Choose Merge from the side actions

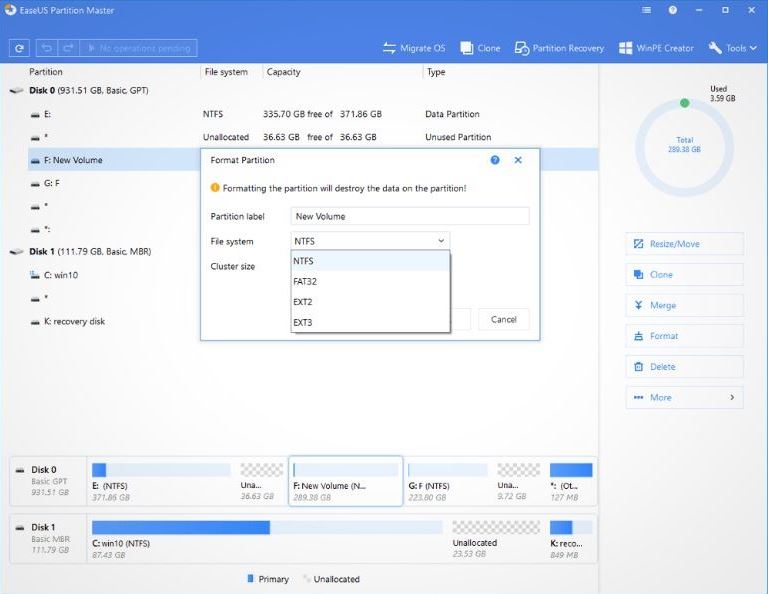tap(684, 305)
